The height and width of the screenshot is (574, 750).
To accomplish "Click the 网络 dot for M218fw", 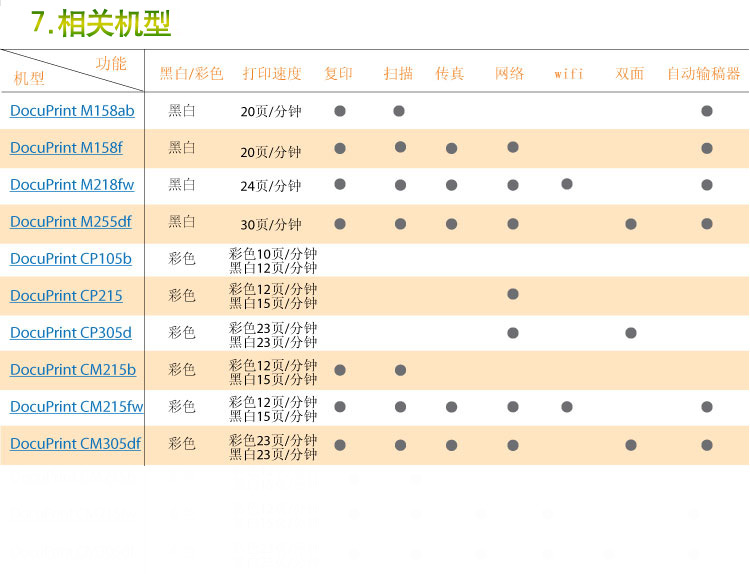I will tap(513, 185).
